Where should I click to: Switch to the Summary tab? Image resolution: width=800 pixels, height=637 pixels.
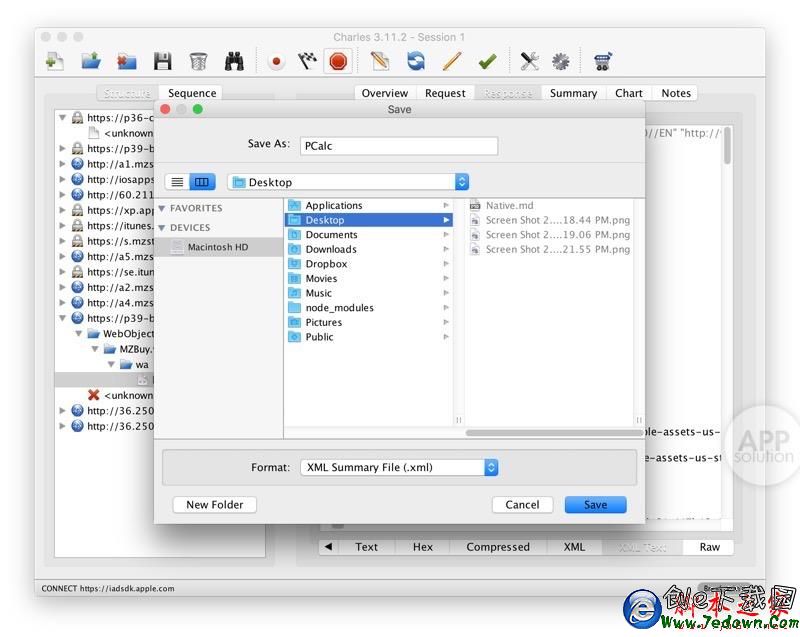tap(573, 93)
